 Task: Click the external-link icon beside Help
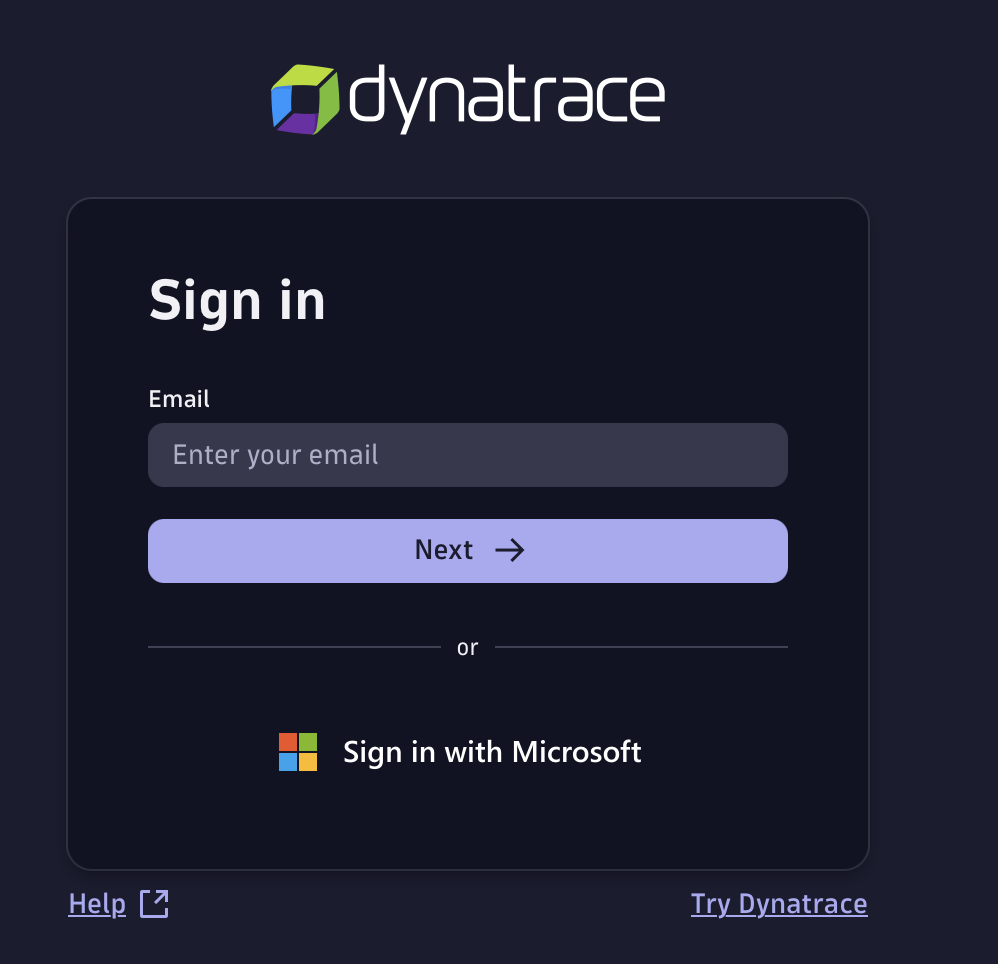(x=153, y=903)
